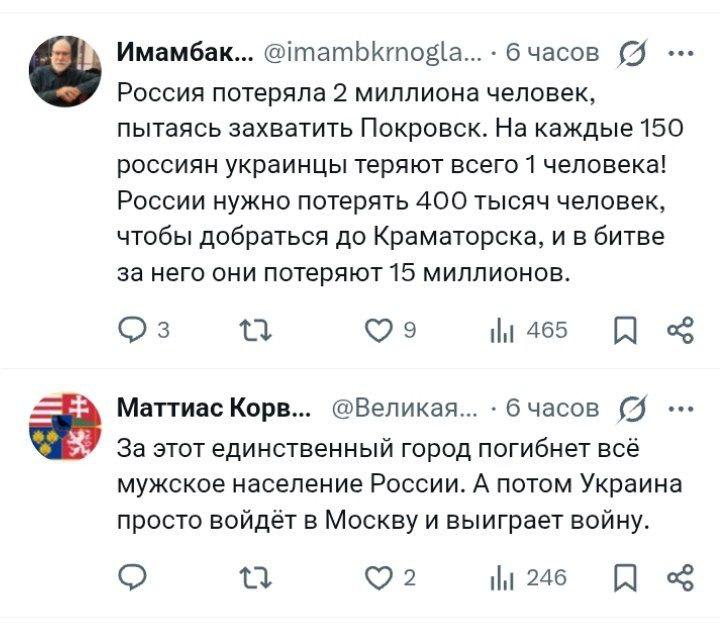View analytics showing 465 views
The image size is (720, 637).
tap(500, 329)
